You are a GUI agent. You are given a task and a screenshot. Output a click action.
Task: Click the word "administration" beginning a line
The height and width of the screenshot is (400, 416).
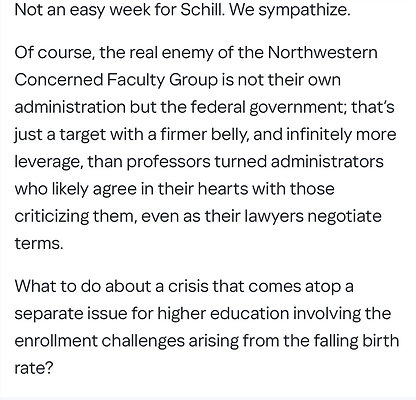coord(70,107)
